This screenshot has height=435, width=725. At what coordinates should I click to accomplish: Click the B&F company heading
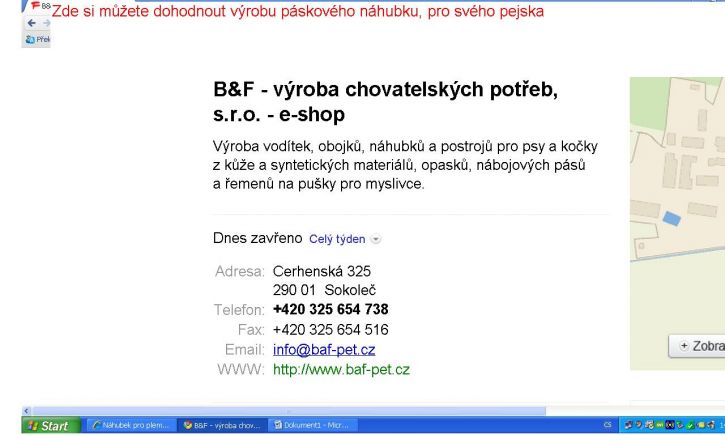[385, 101]
